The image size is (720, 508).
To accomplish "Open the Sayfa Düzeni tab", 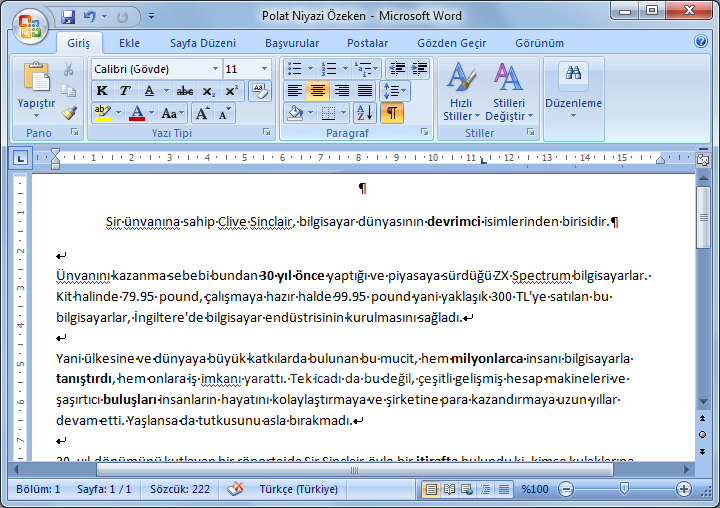I will pos(202,43).
